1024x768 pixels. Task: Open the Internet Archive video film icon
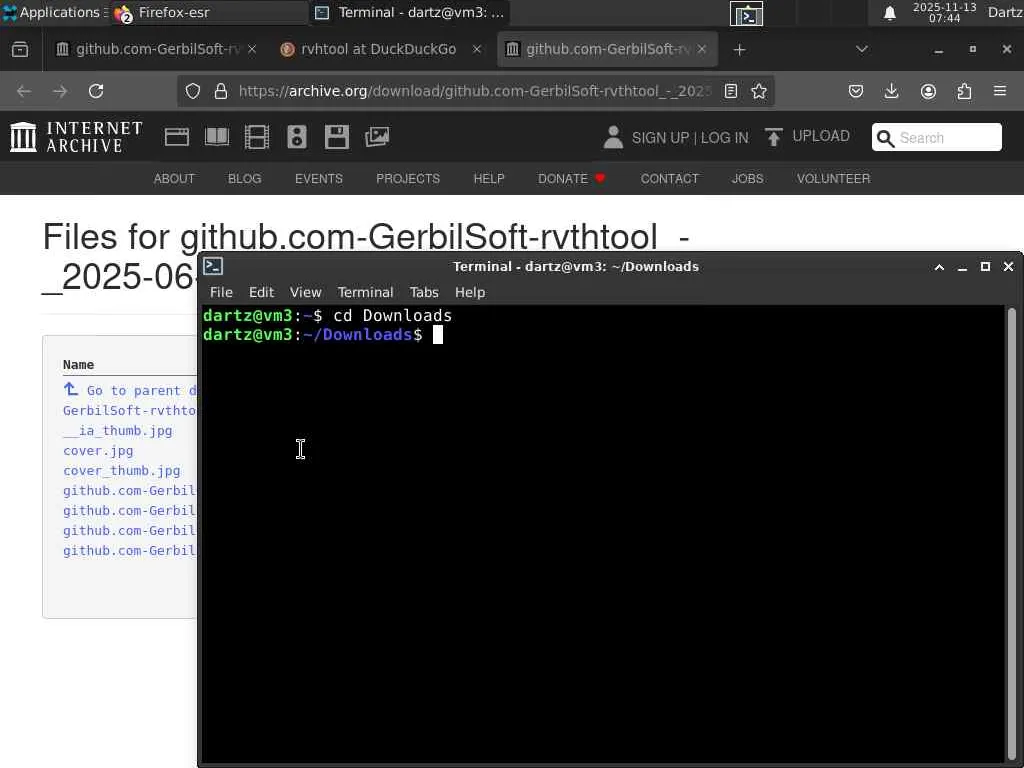[x=257, y=137]
